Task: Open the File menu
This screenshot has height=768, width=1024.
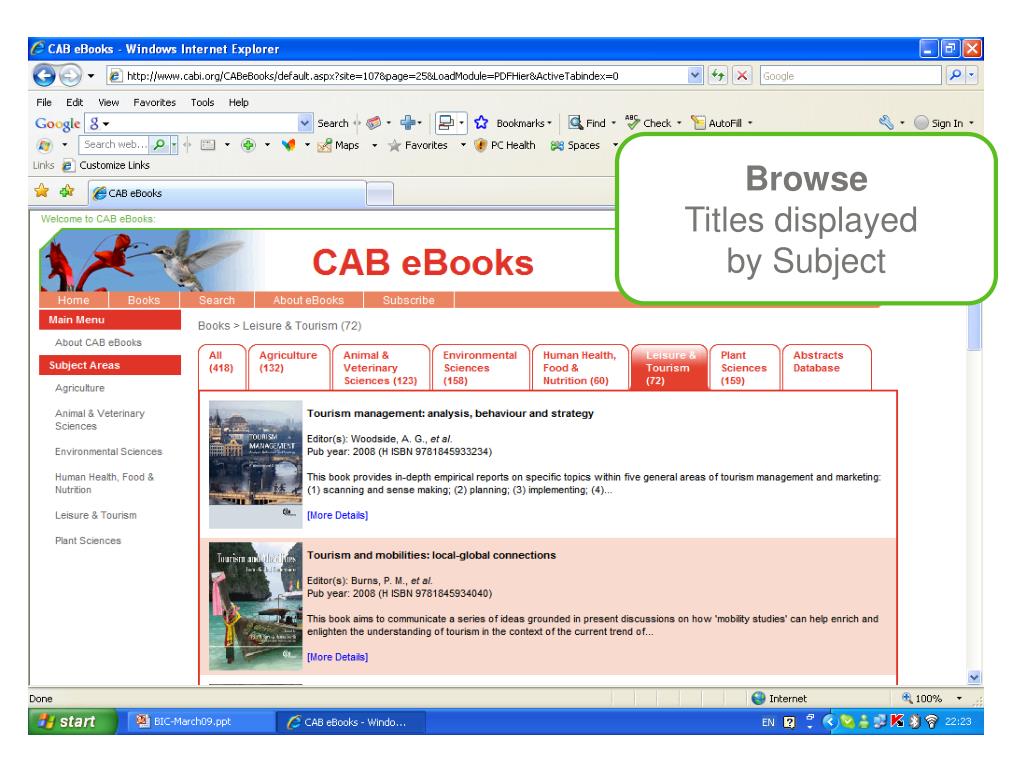Action: pyautogui.click(x=44, y=102)
